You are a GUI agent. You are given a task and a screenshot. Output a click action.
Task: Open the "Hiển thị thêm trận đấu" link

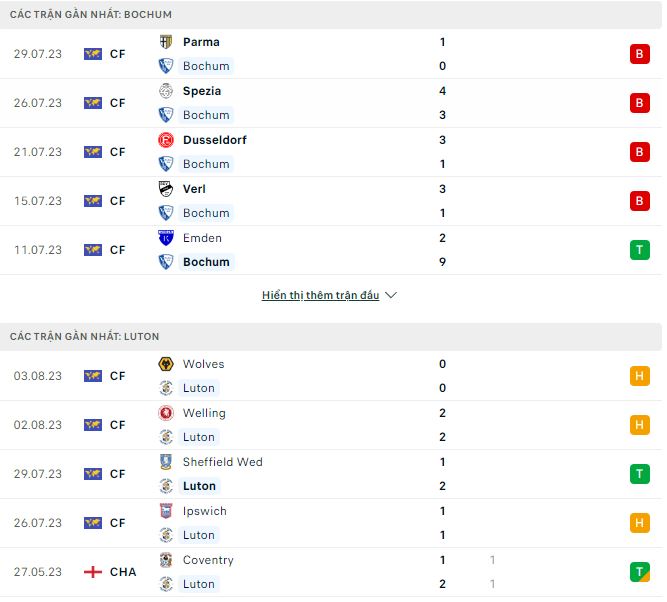(320, 296)
